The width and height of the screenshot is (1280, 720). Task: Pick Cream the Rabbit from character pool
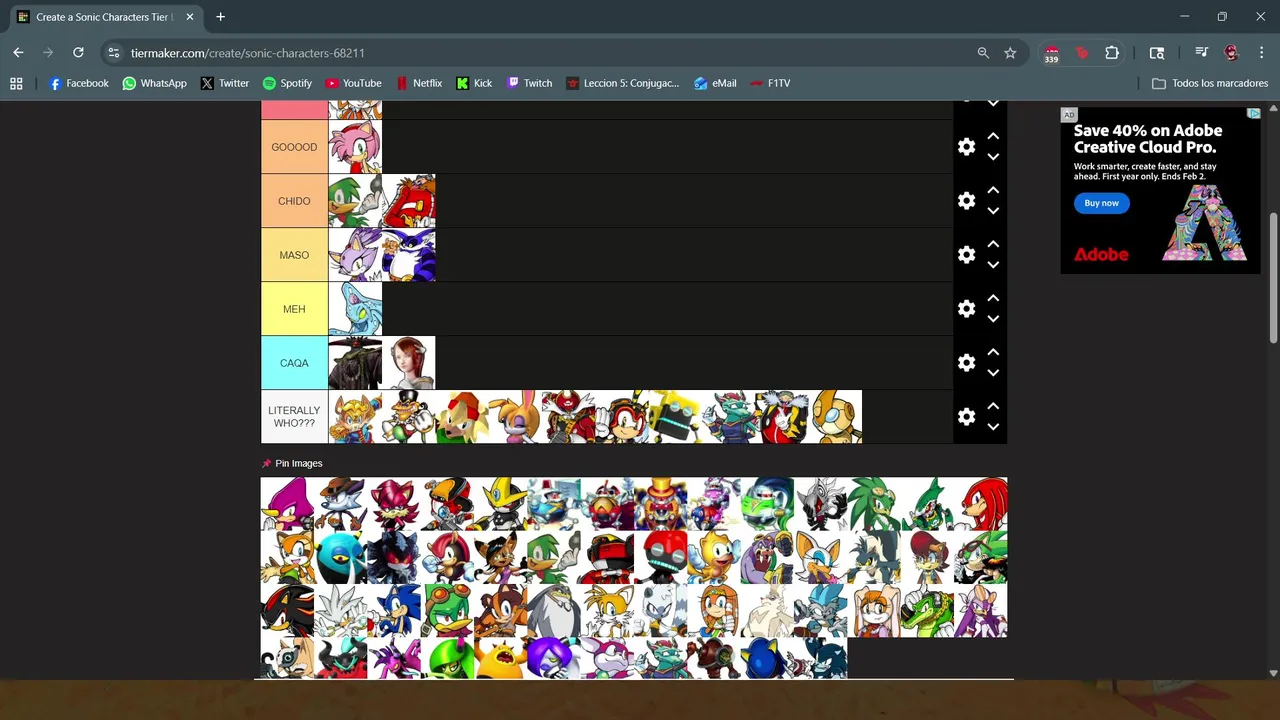click(874, 611)
